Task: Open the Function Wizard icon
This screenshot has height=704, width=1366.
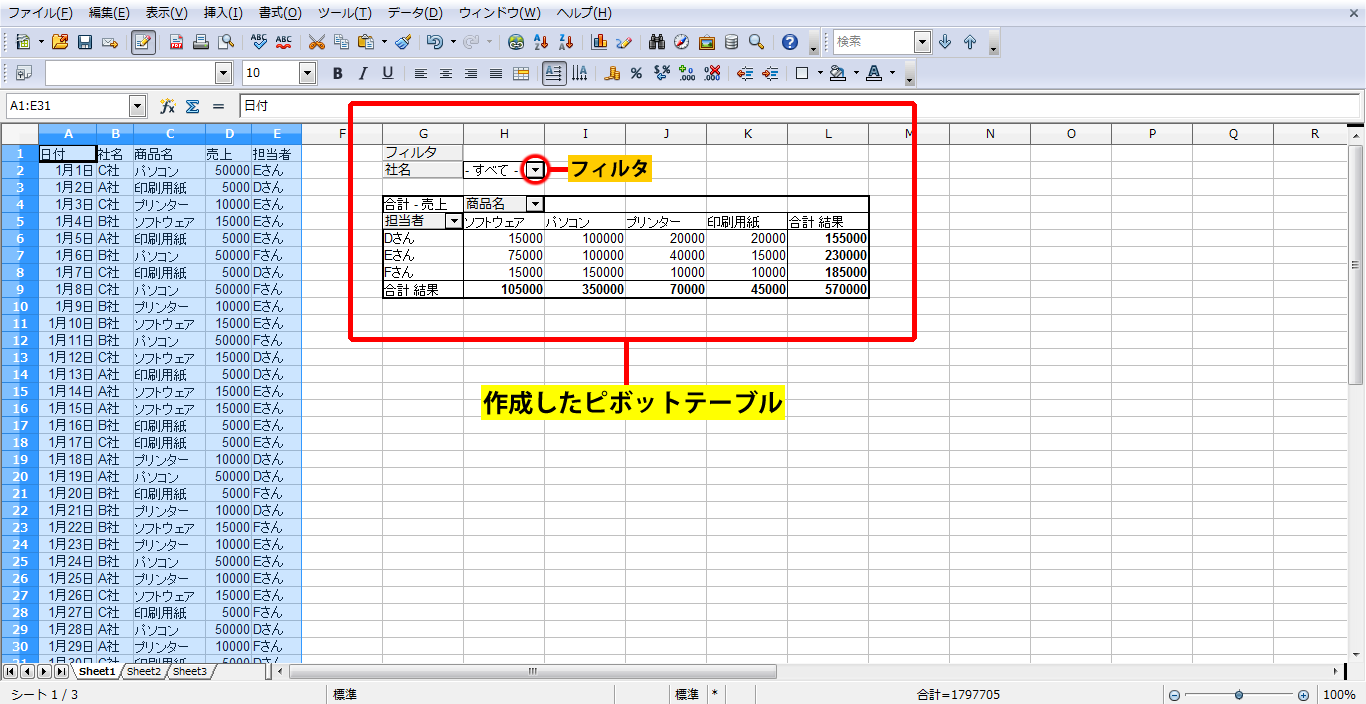Action: pos(167,106)
